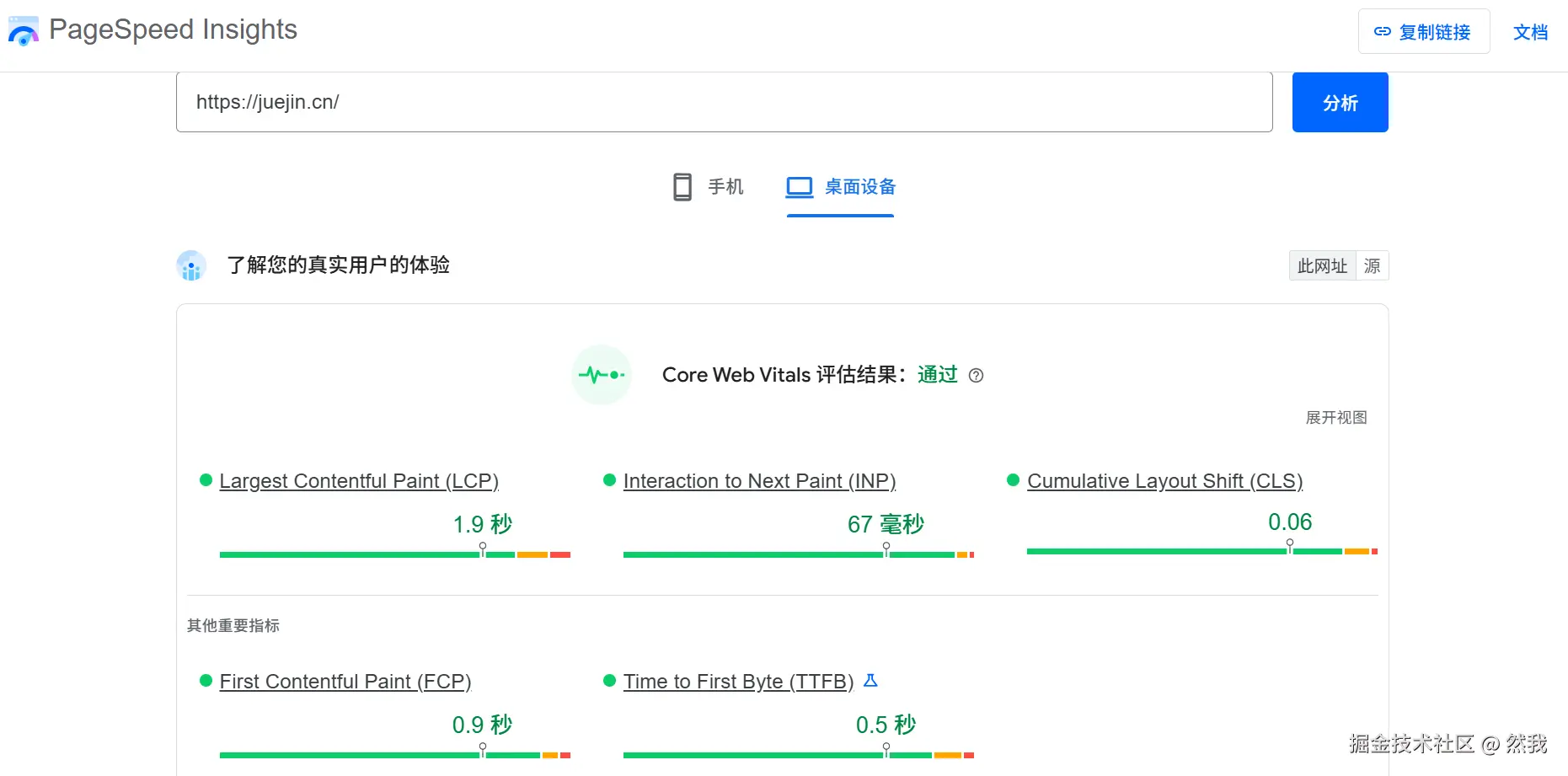Switch to 源 origin data view
Viewport: 1568px width, 776px height.
(x=1373, y=266)
